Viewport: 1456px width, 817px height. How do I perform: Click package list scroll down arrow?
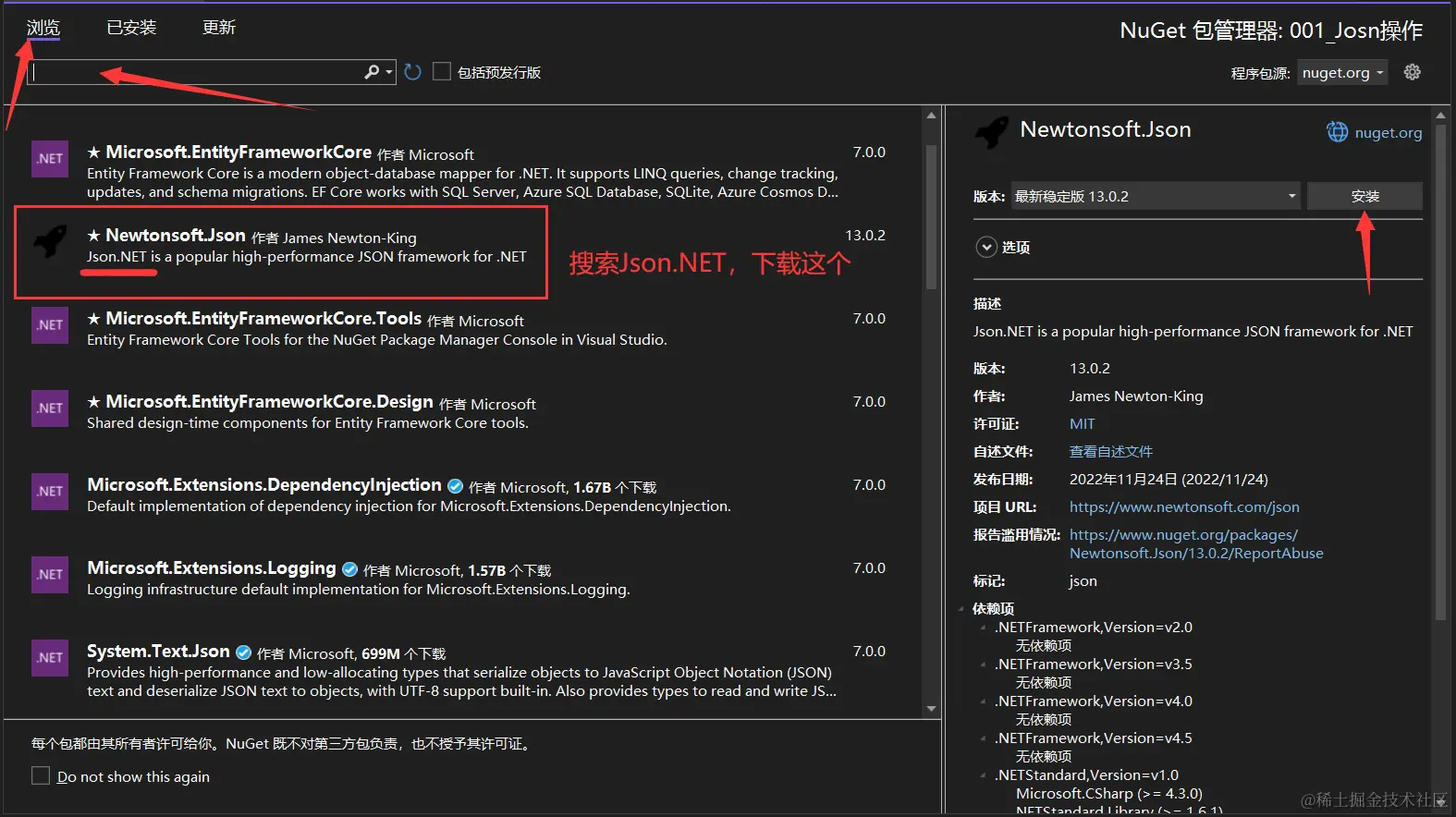click(x=931, y=709)
